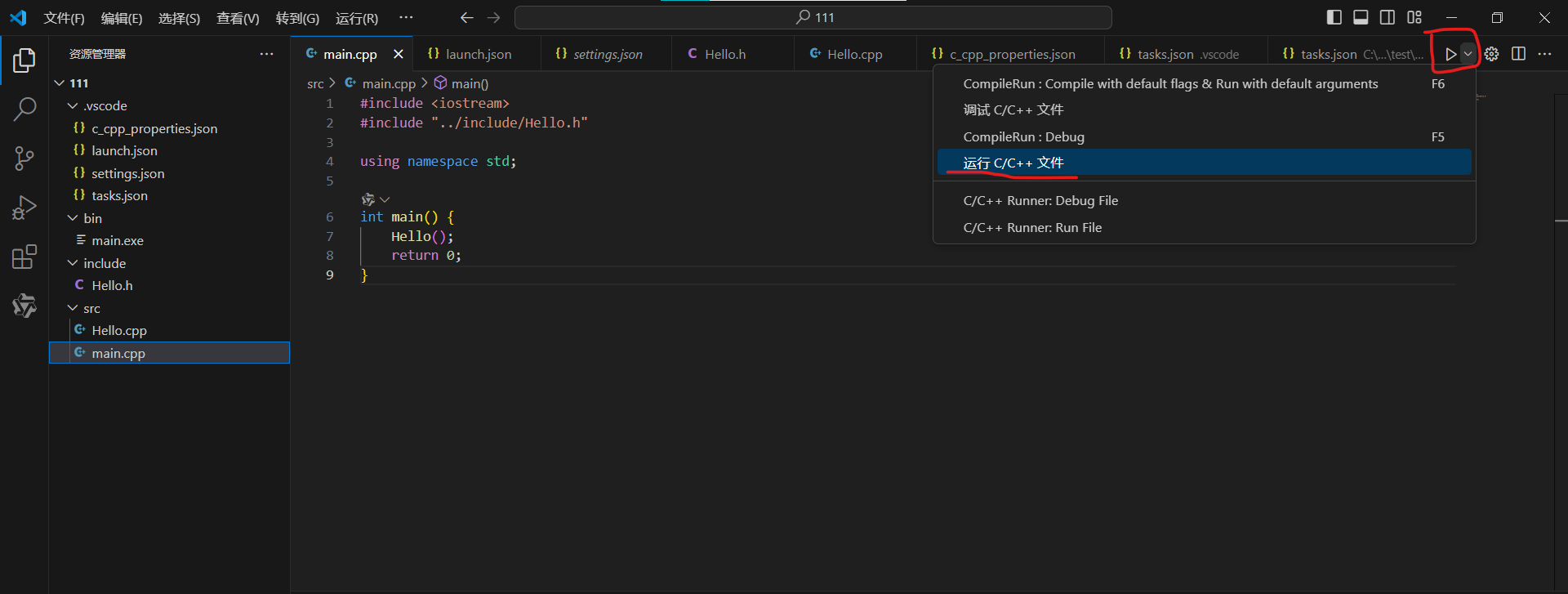Open the Search view in activity bar
1568x594 pixels.
point(24,109)
